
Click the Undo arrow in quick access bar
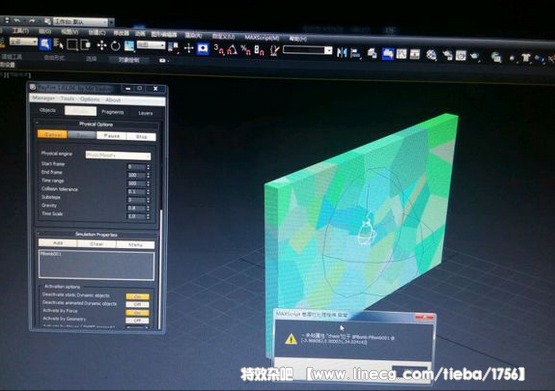tap(17, 21)
